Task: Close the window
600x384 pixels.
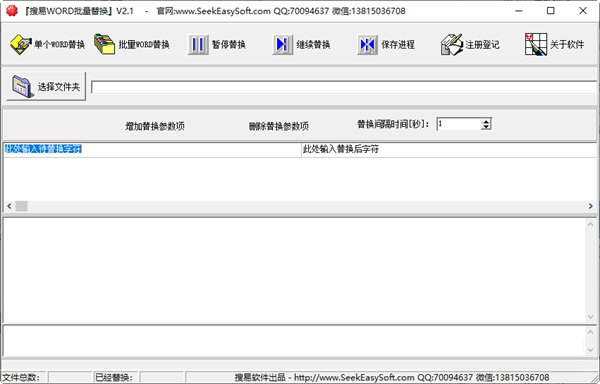Action: point(583,11)
